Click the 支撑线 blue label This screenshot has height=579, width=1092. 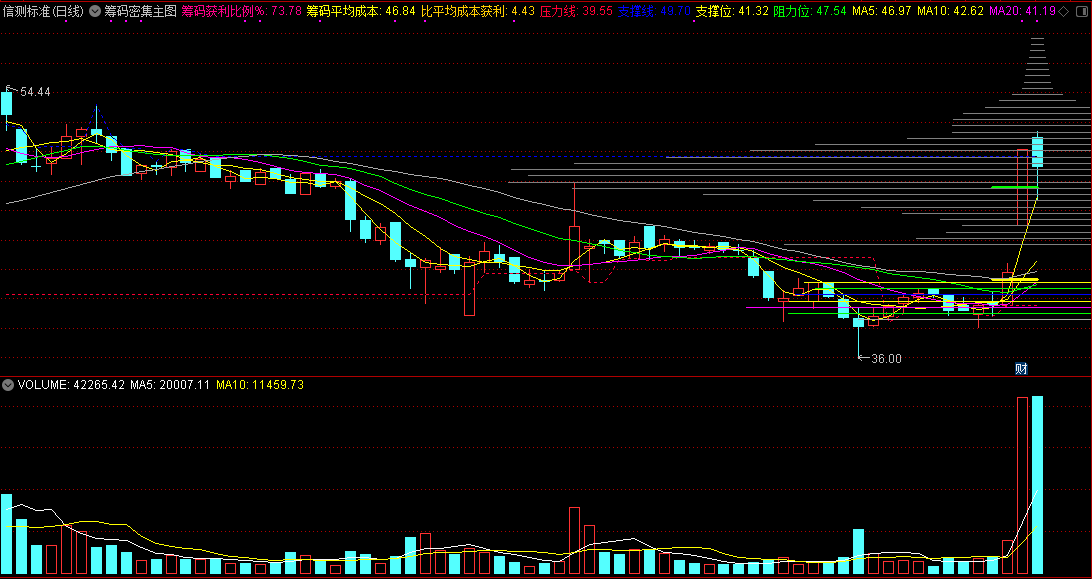pyautogui.click(x=655, y=11)
